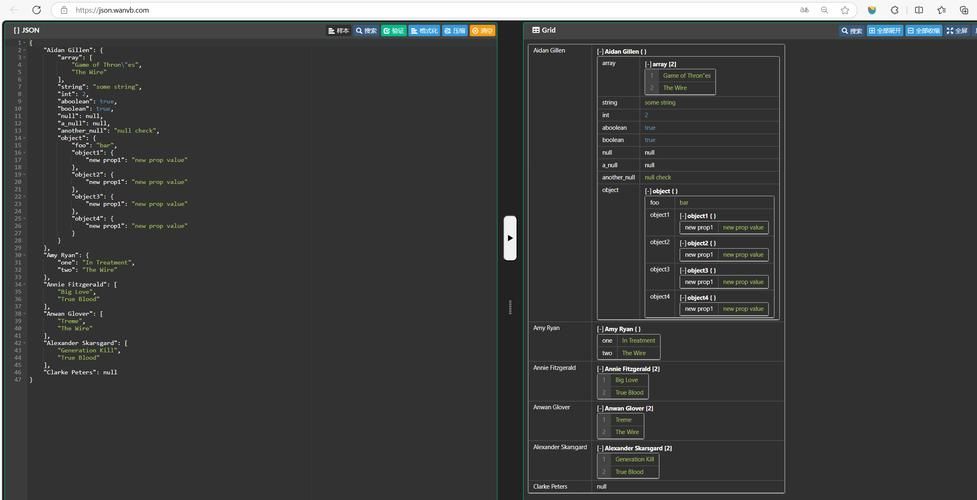Screen dimensions: 977x500
Task: Fold line 30 Amy Ryan in editor gutter
Action: pyautogui.click(x=24, y=255)
